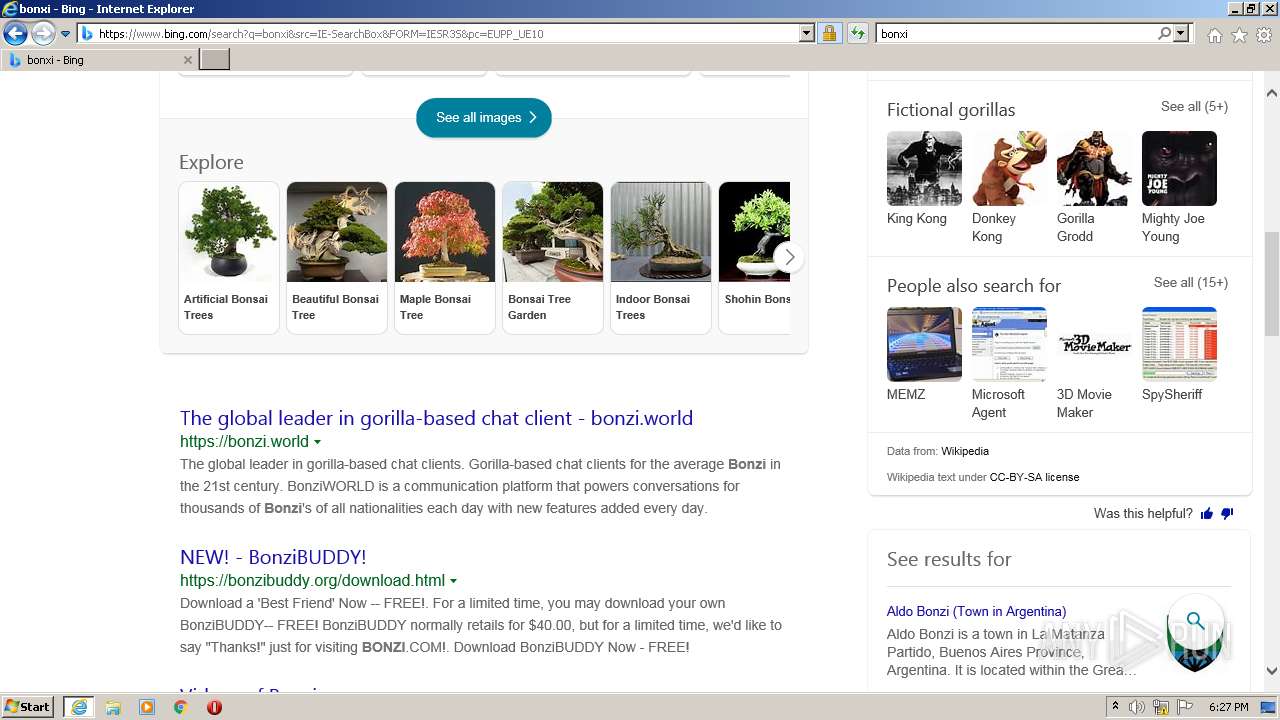Screen dimensions: 1280x720
Task: Click the Action Center flag tray icon
Action: click(x=1185, y=707)
